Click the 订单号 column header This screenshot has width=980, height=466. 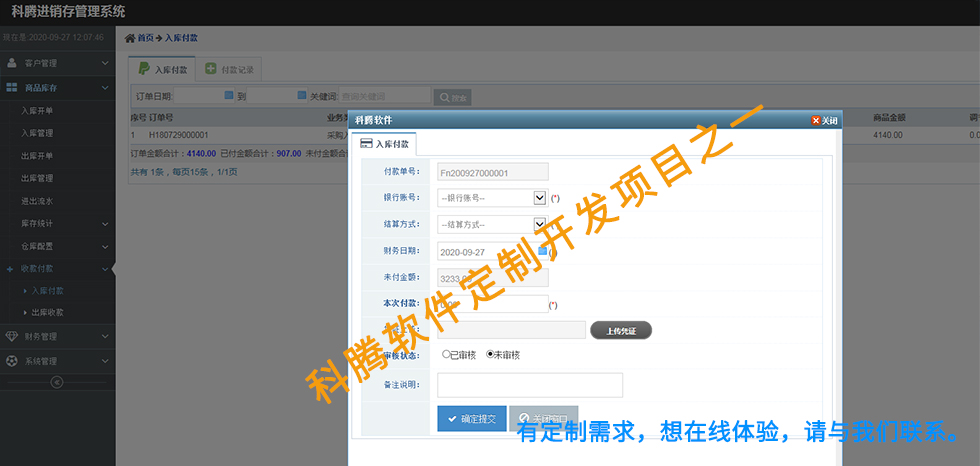[x=161, y=117]
